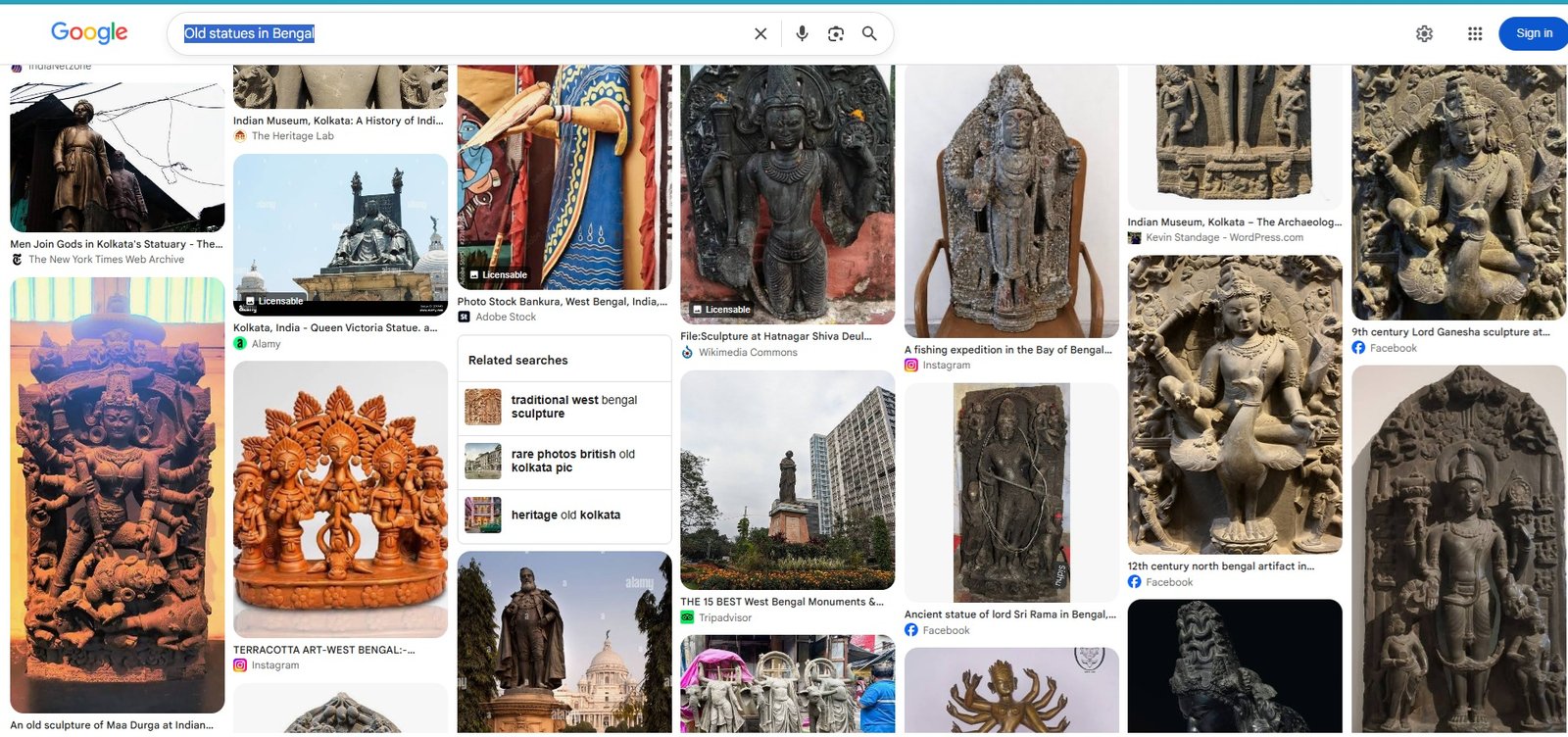Run search with the magnifying glass icon
The image size is (1568, 737).
pyautogui.click(x=869, y=33)
